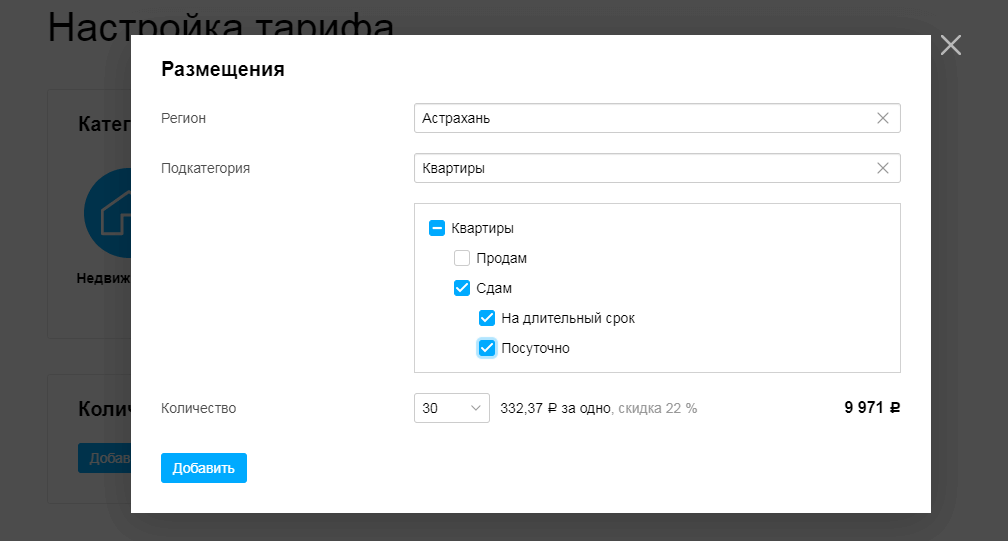Select the Квартиры label in the tree
The width and height of the screenshot is (1008, 541).
[x=483, y=228]
